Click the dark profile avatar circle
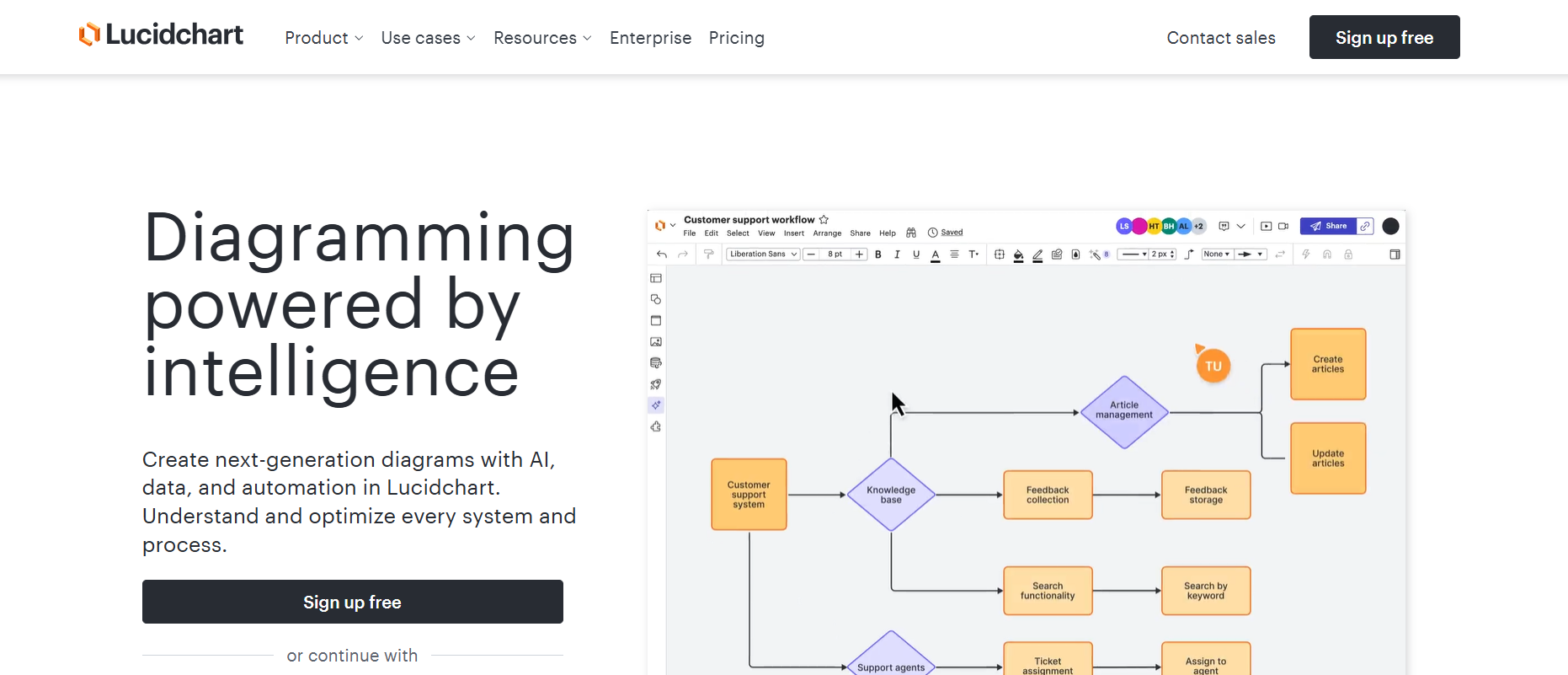The width and height of the screenshot is (1568, 675). click(1390, 226)
